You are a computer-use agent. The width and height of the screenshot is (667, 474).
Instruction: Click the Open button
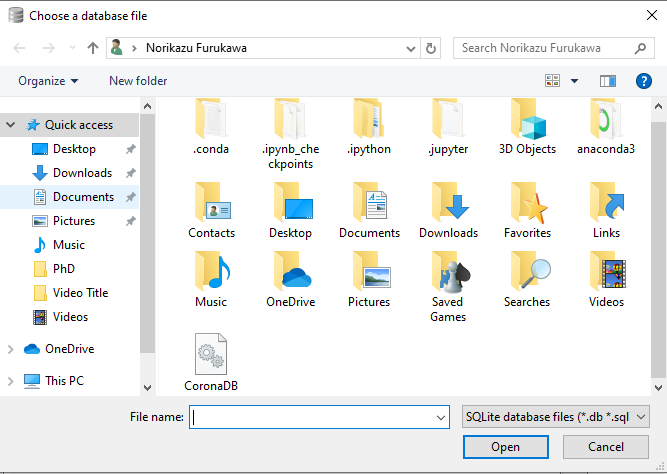pyautogui.click(x=506, y=447)
